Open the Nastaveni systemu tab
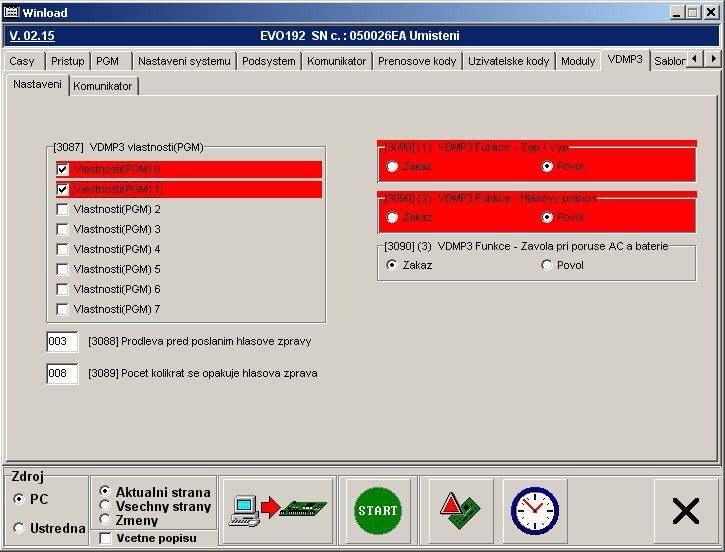The width and height of the screenshot is (725, 552). [x=184, y=61]
